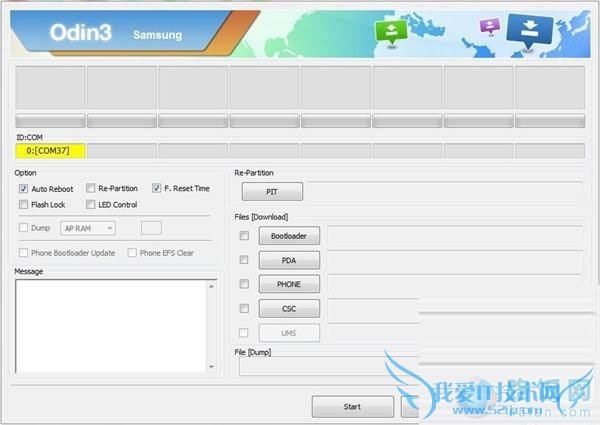Check the box beside PDA button
This screenshot has width=600, height=425.
tap(244, 260)
